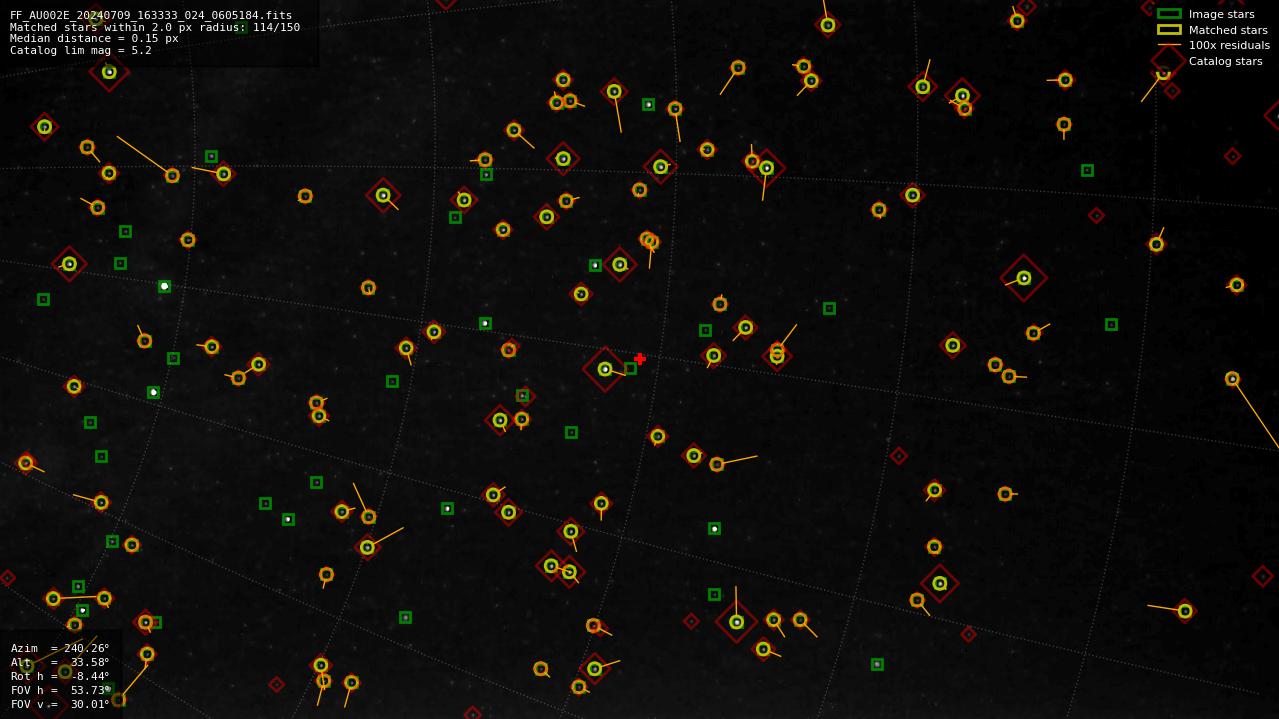Image resolution: width=1279 pixels, height=719 pixels.
Task: Click the 'Alt = 33.58°' readout
Action: pos(60,662)
